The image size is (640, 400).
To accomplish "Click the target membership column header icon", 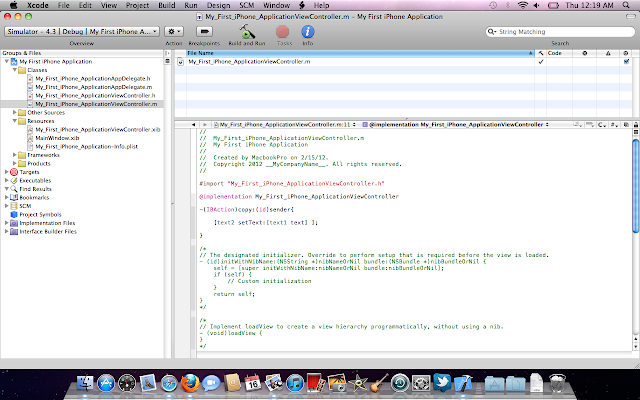I will tap(626, 53).
